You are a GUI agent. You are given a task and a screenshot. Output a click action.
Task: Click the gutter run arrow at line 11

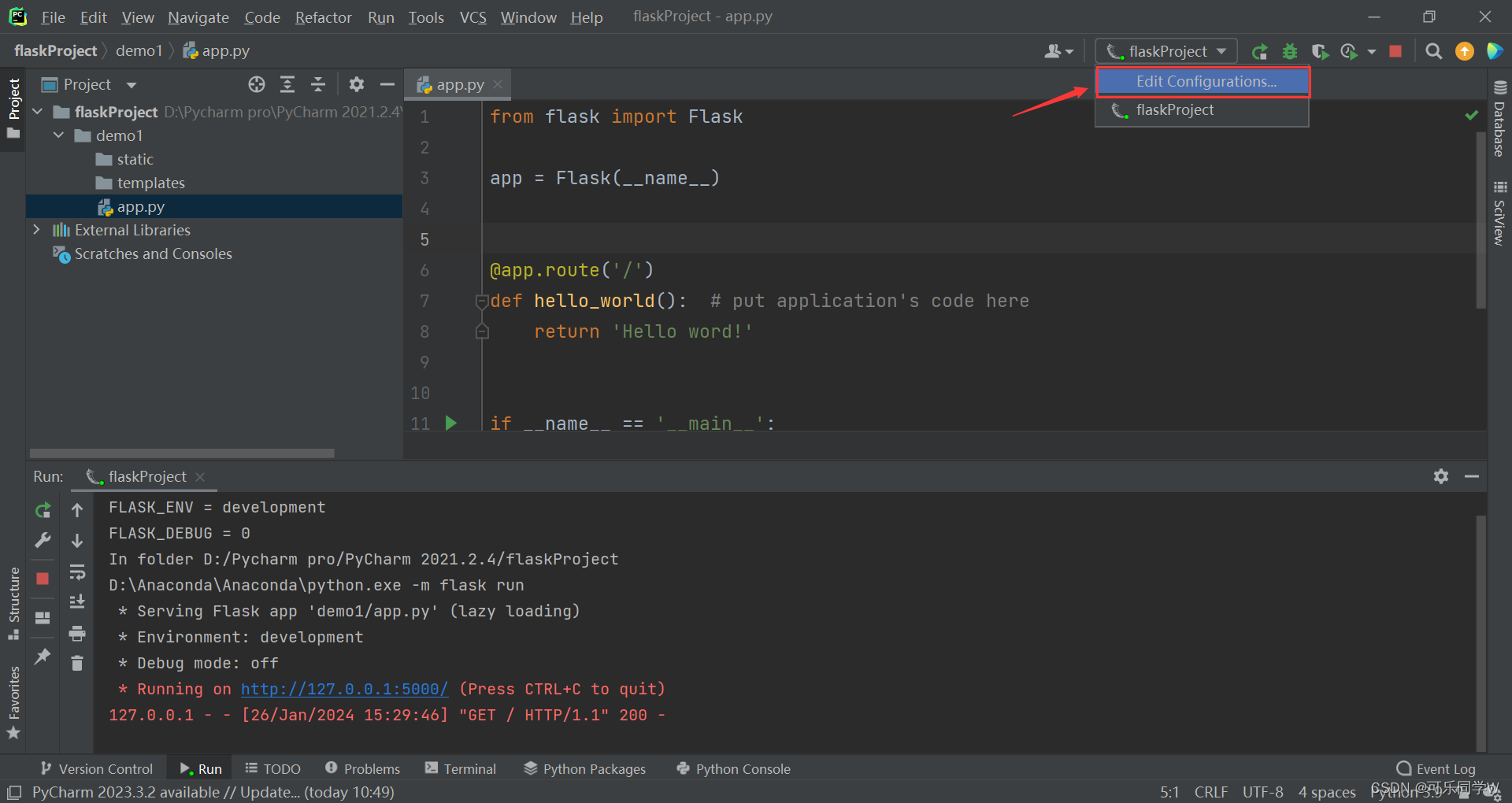pos(451,423)
